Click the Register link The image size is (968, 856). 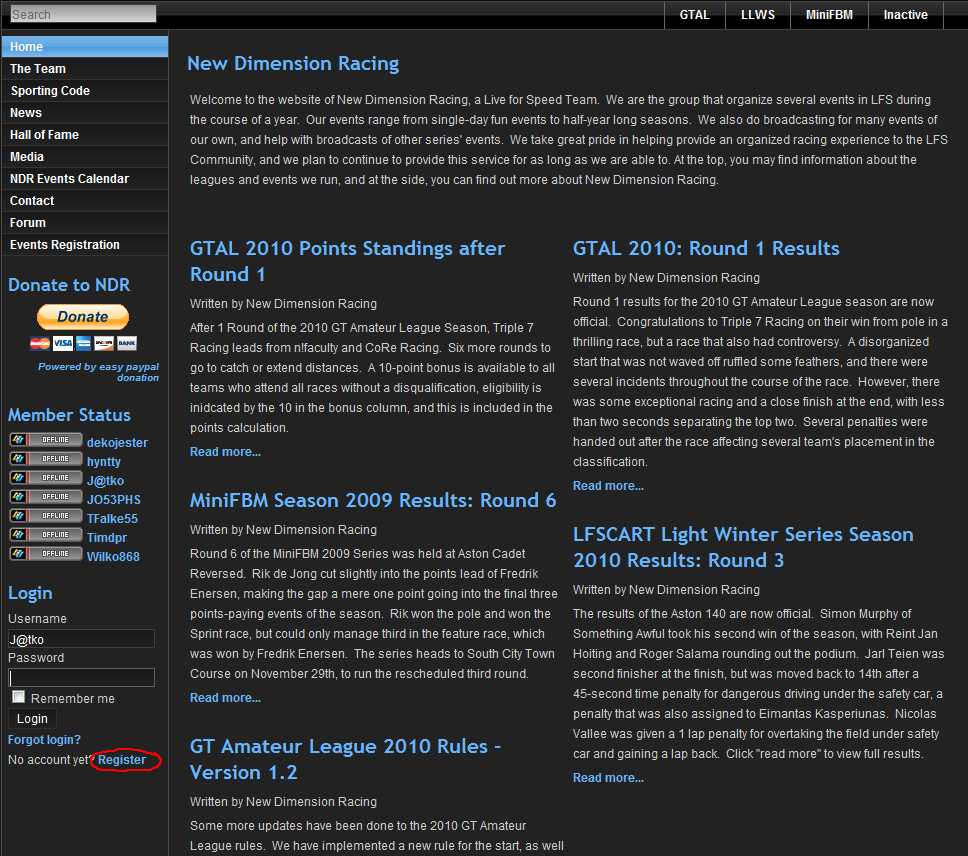[122, 760]
